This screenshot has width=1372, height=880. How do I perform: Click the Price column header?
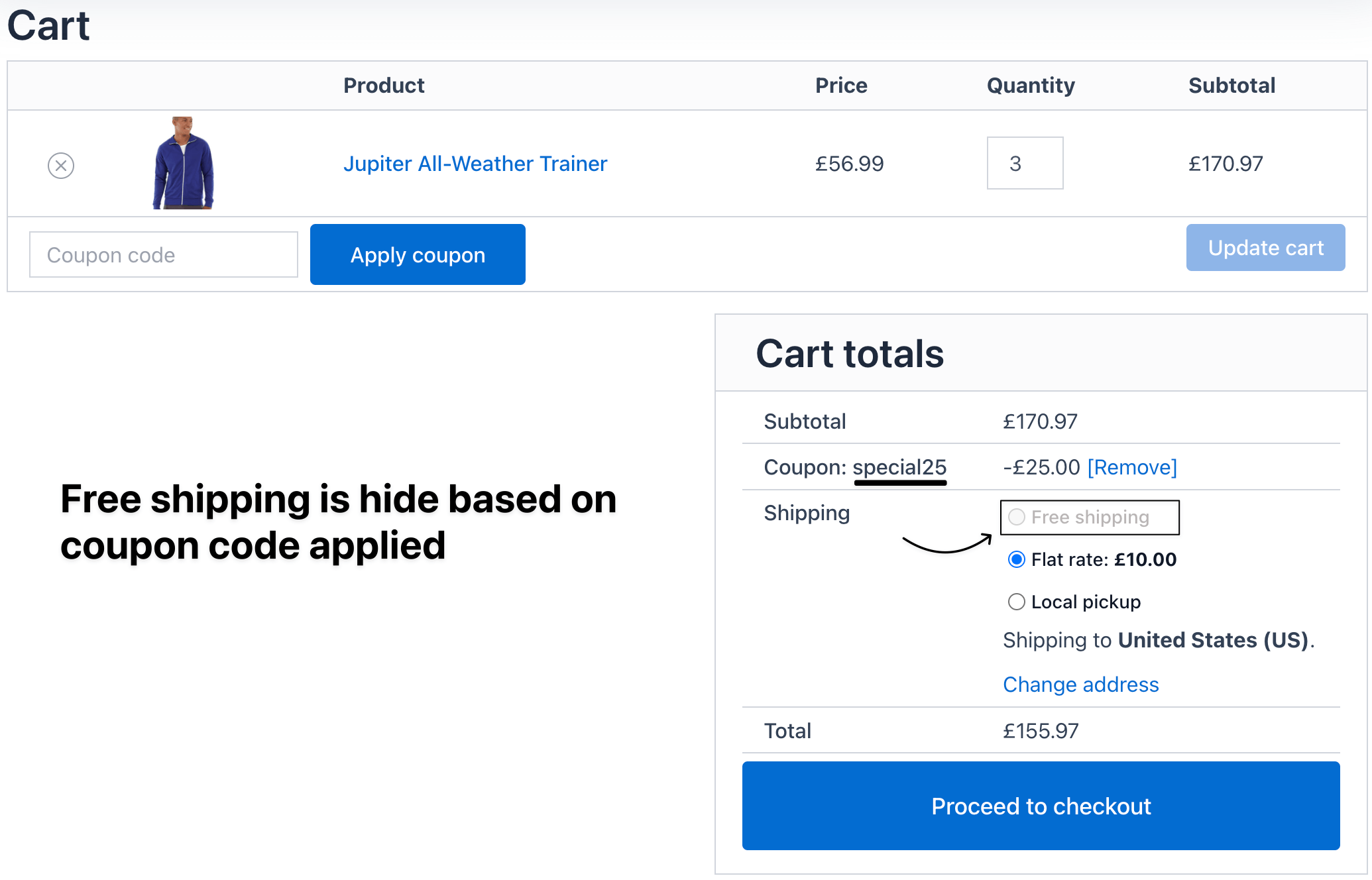click(x=840, y=85)
